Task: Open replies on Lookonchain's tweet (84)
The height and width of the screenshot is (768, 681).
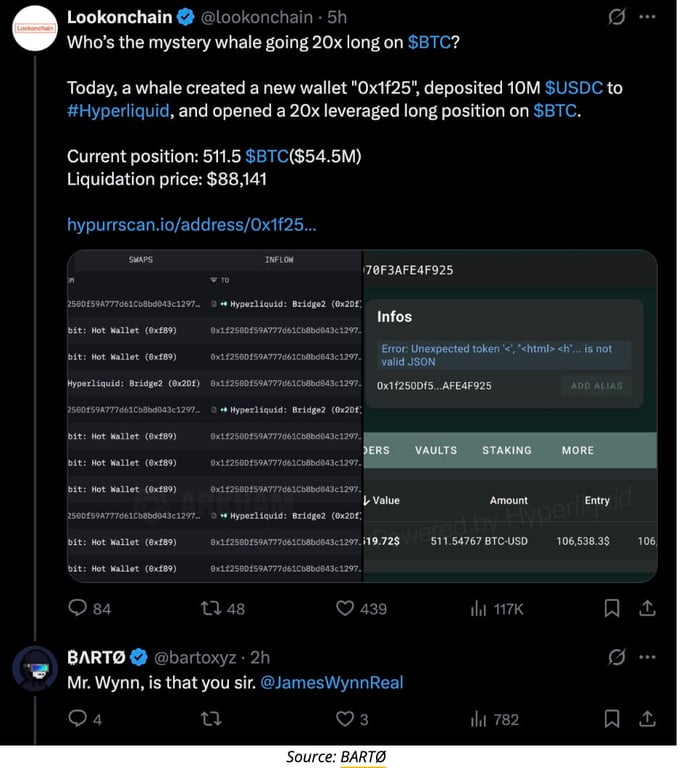Action: pyautogui.click(x=90, y=608)
